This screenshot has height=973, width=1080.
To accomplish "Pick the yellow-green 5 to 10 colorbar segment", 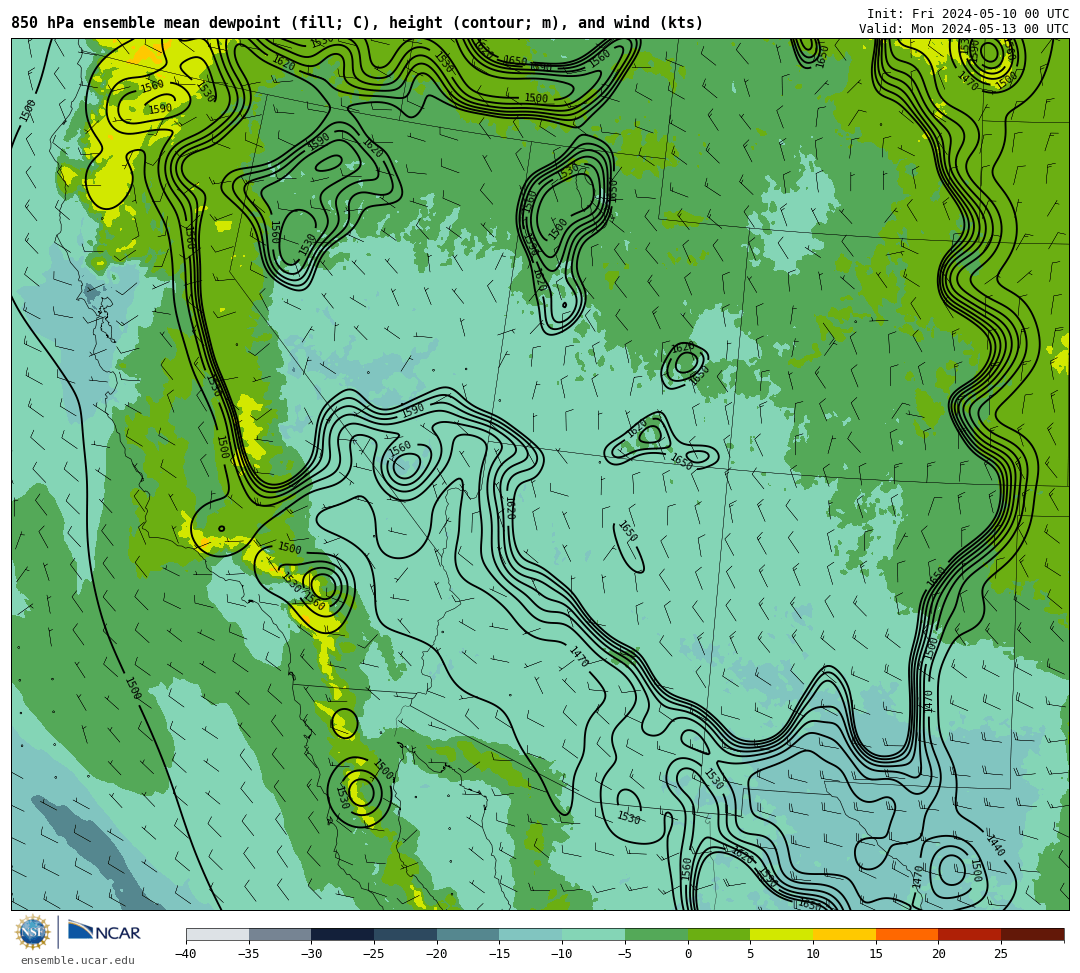I will (x=782, y=934).
